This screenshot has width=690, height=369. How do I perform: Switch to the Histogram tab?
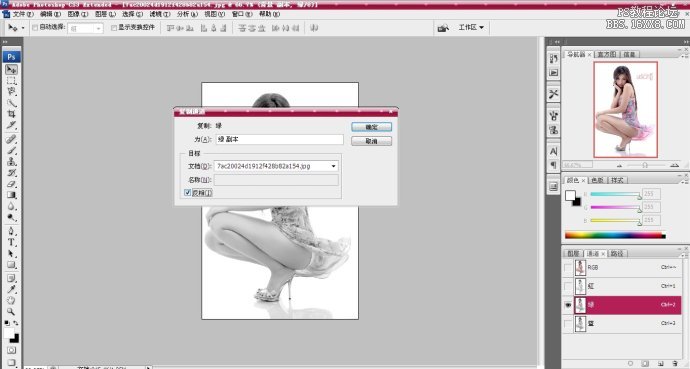pos(607,55)
